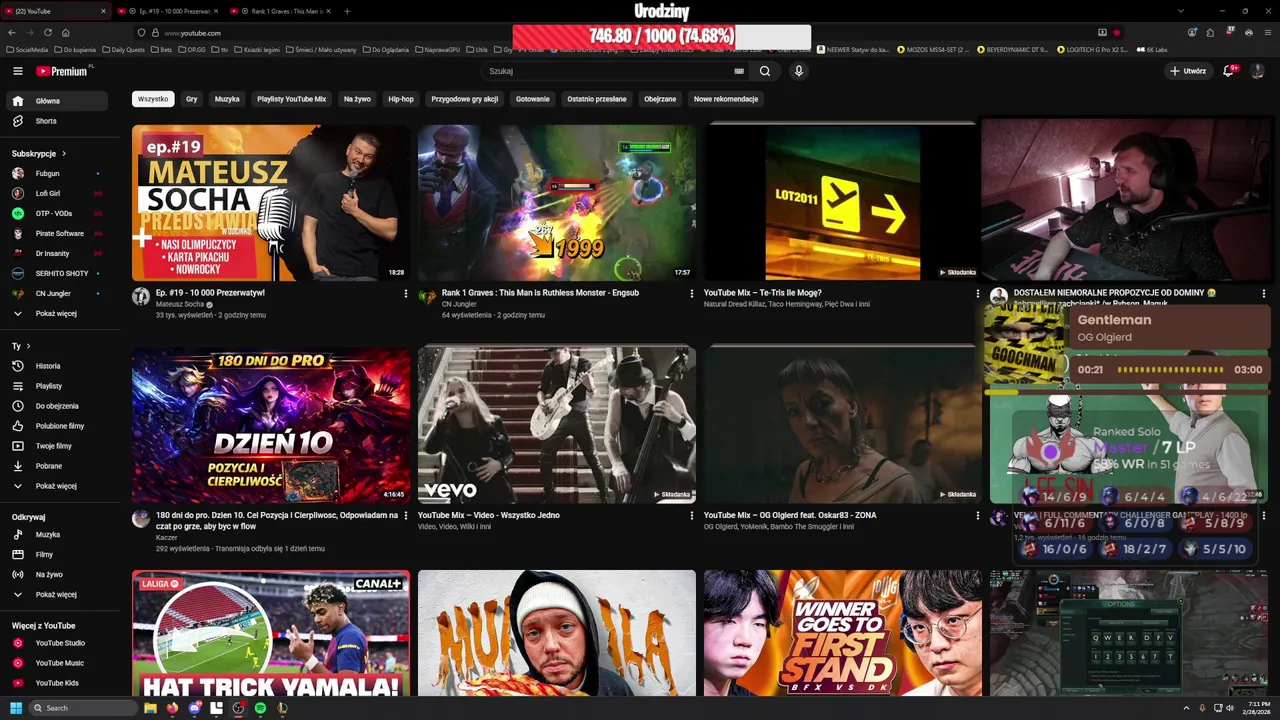Open Polubione filmy liked videos
Screen dimensions: 1280x720
(58, 426)
